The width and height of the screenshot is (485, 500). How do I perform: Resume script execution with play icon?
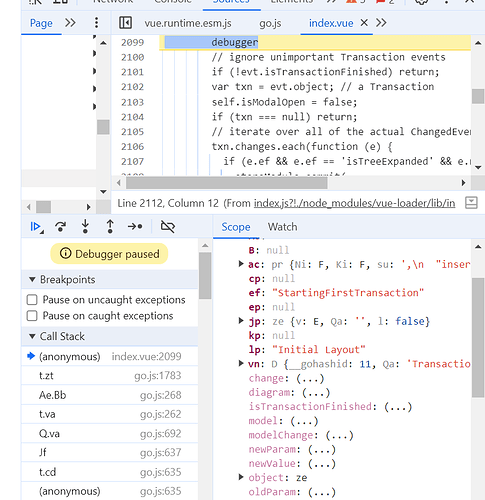[x=36, y=227]
